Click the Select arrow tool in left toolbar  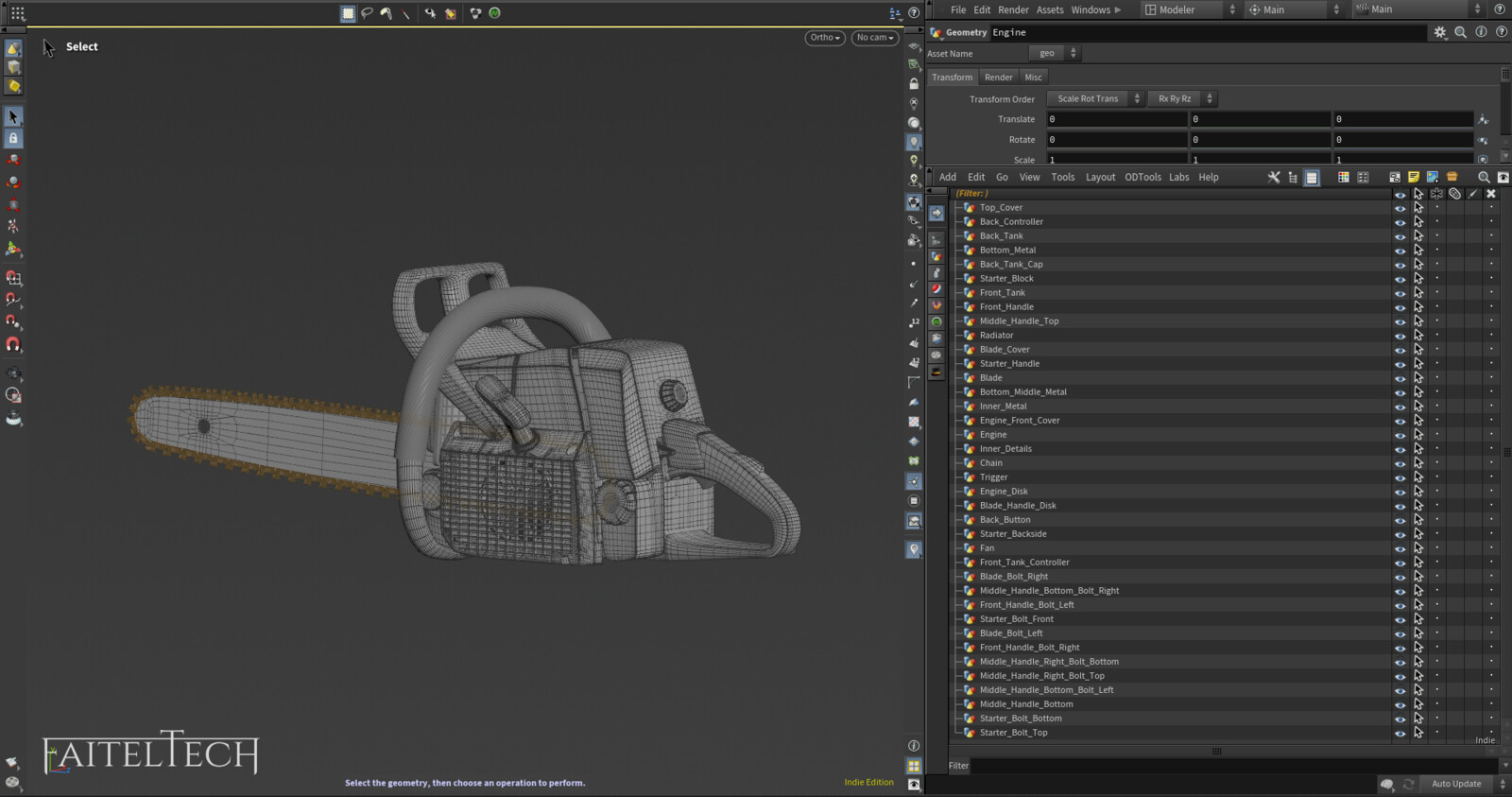coord(13,116)
